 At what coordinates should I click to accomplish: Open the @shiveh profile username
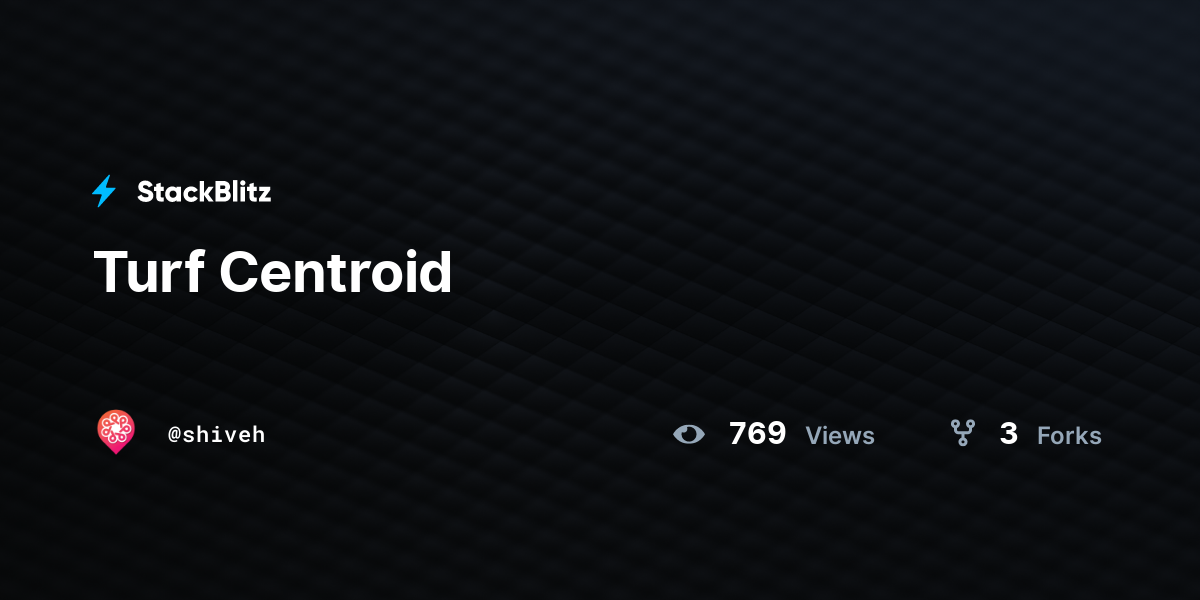click(x=217, y=434)
